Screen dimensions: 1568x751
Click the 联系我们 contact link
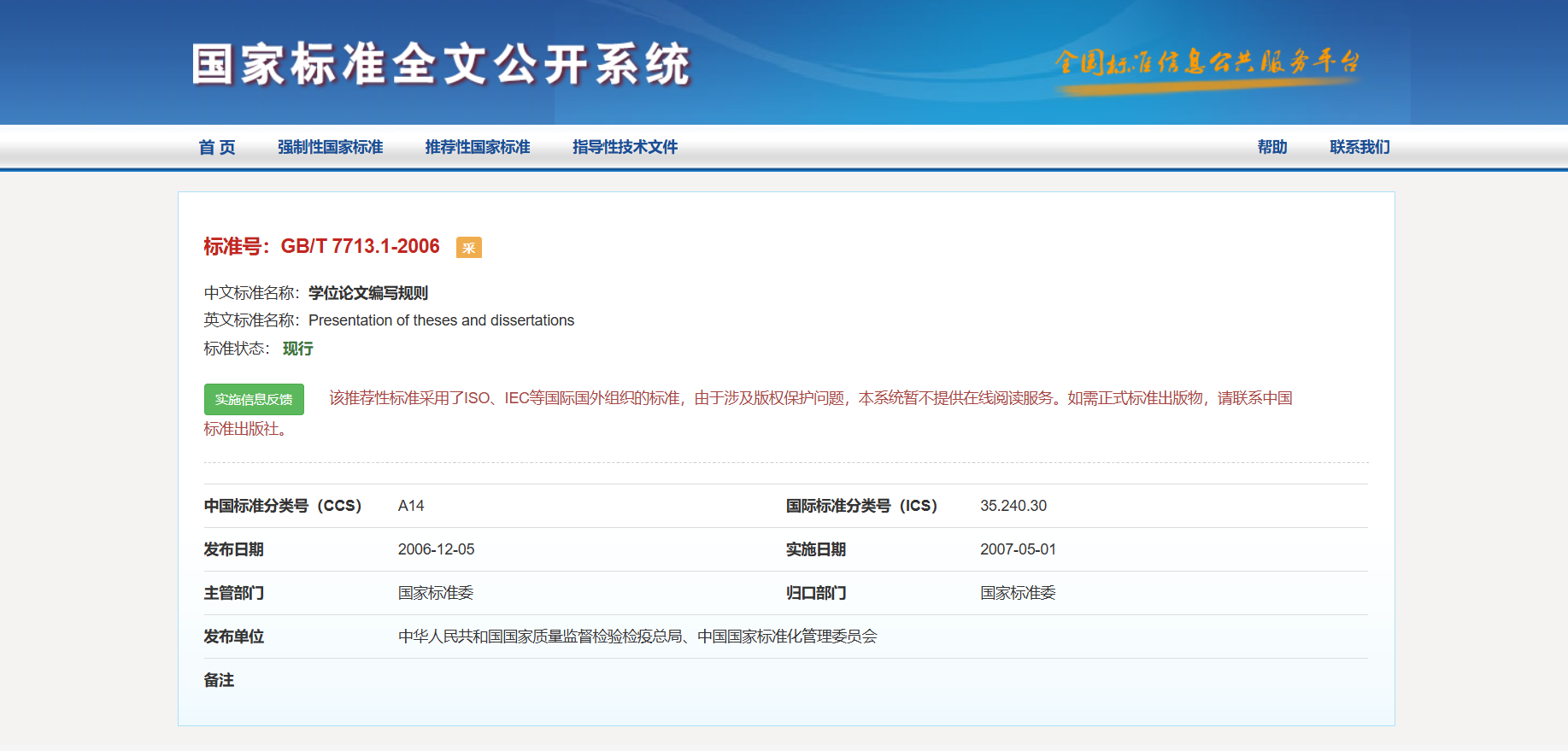pyautogui.click(x=1360, y=147)
